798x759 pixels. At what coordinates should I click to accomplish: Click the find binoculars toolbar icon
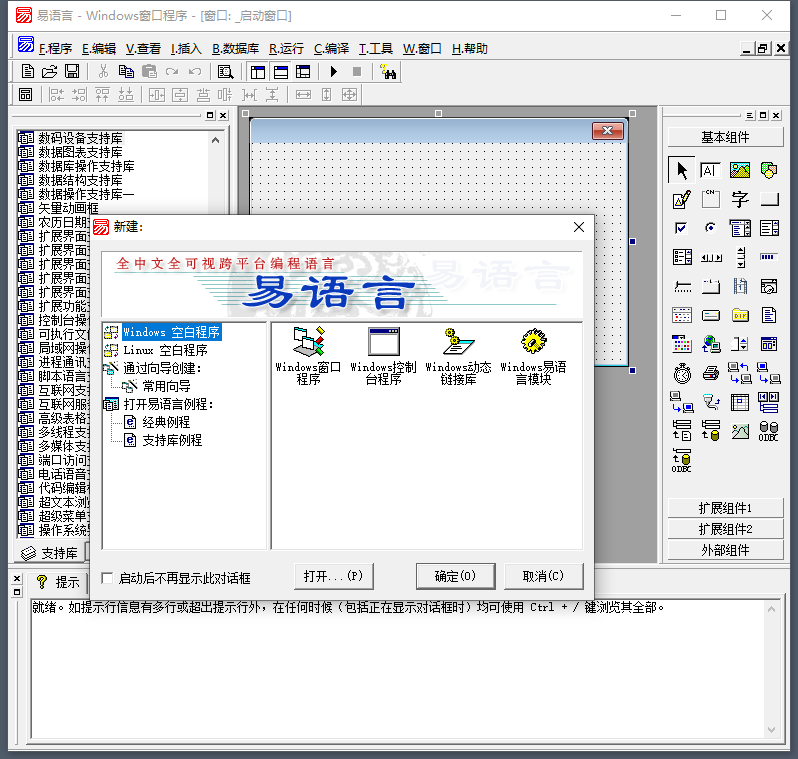(x=388, y=72)
